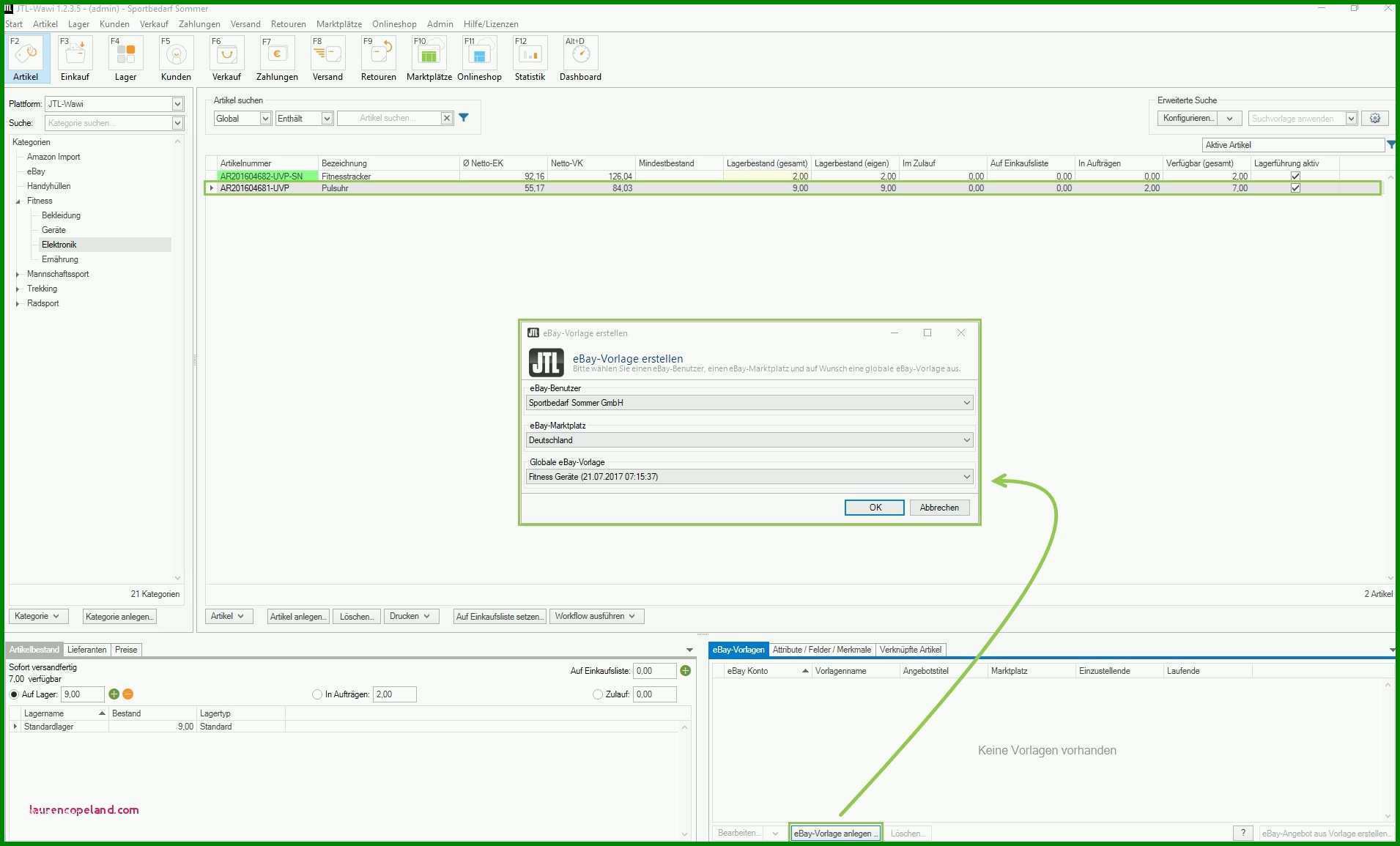The image size is (1400, 846).
Task: Expand the Standardlager row
Action: tap(15, 727)
